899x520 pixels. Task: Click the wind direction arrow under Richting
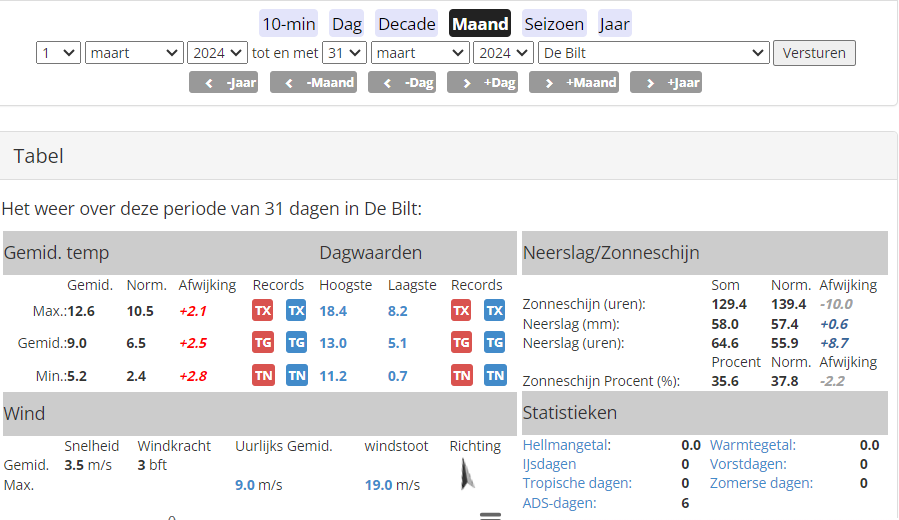pyautogui.click(x=466, y=473)
